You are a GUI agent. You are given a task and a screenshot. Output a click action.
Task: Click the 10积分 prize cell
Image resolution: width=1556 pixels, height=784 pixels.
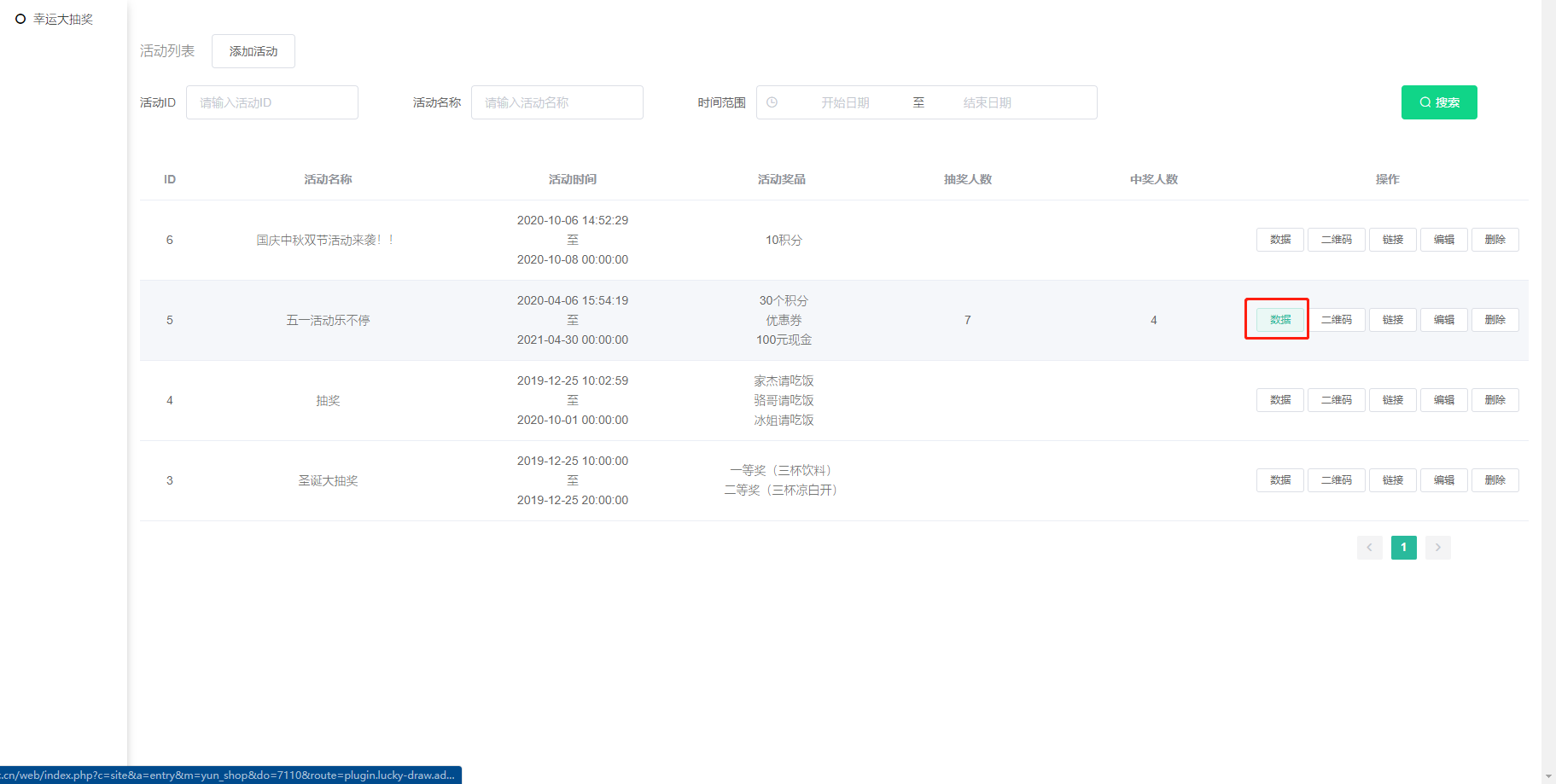784,240
